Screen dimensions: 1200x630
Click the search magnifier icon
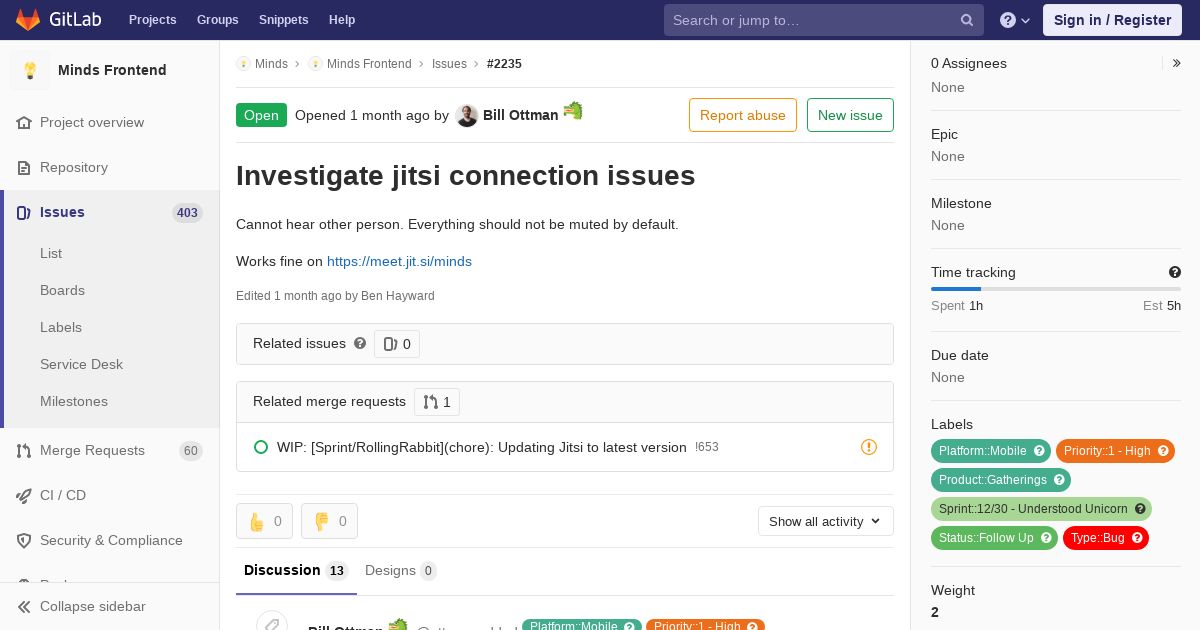(x=967, y=20)
